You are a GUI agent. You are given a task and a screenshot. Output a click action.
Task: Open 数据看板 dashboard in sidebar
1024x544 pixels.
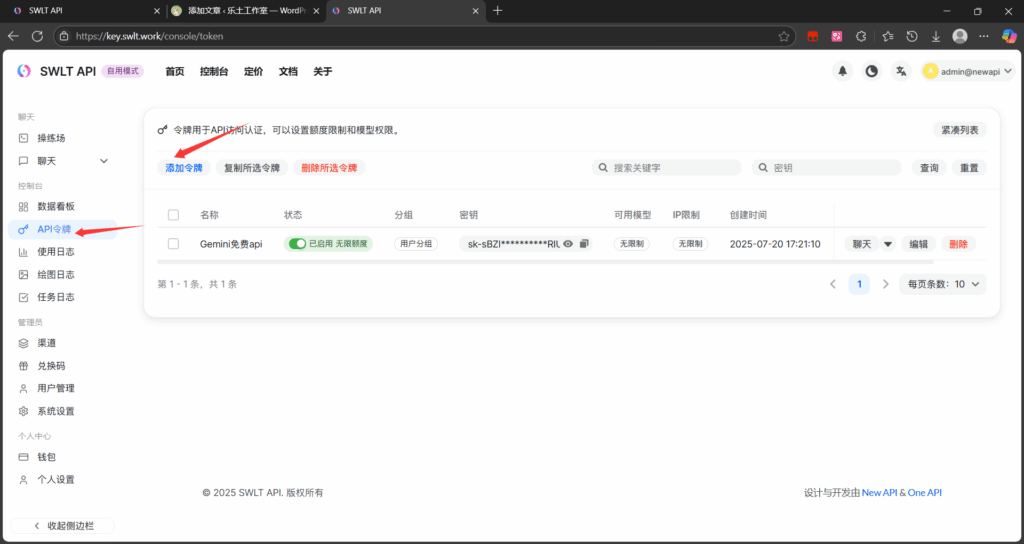pyautogui.click(x=56, y=206)
